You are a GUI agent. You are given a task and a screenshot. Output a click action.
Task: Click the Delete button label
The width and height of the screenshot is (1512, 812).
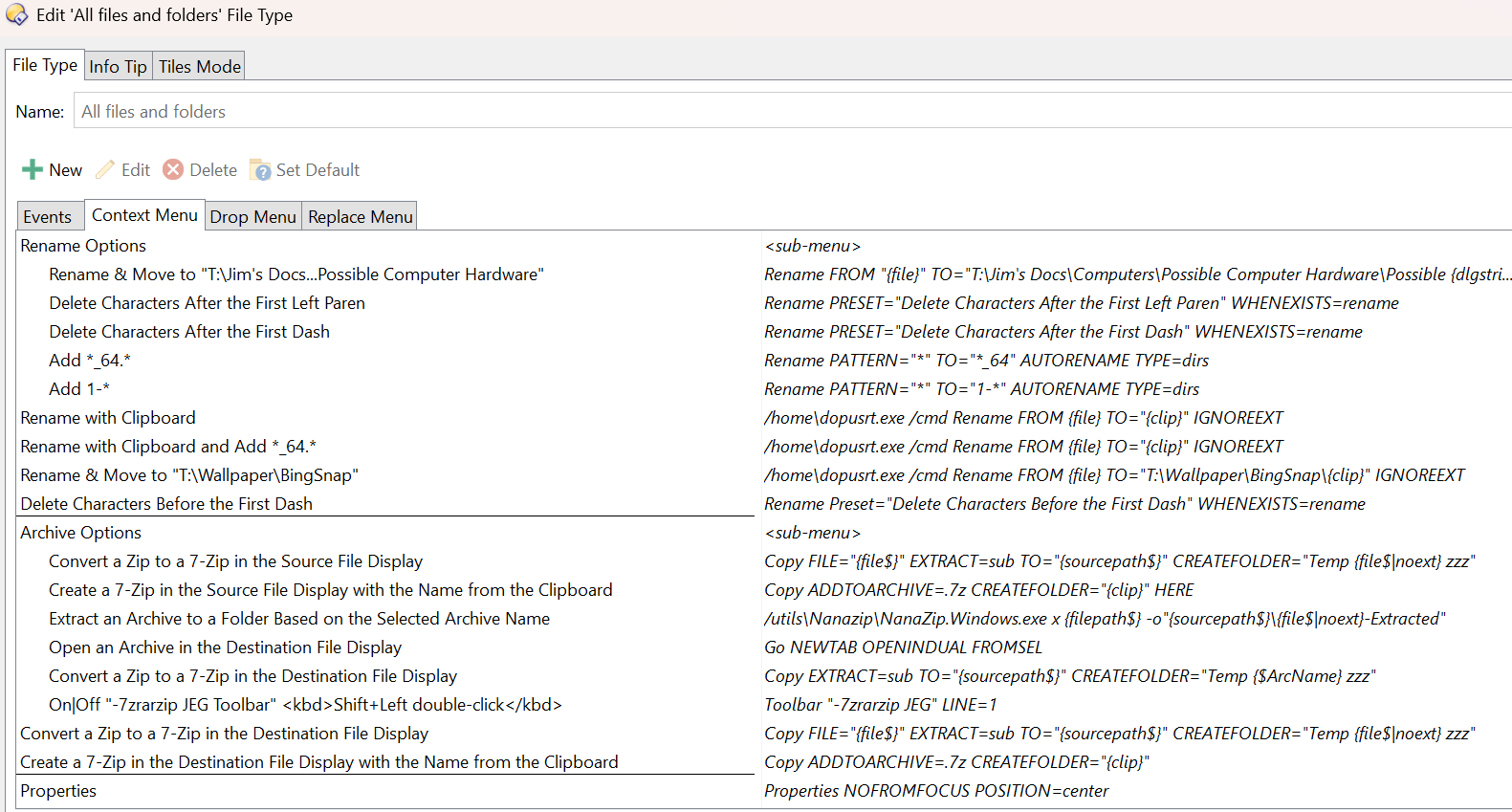point(213,169)
